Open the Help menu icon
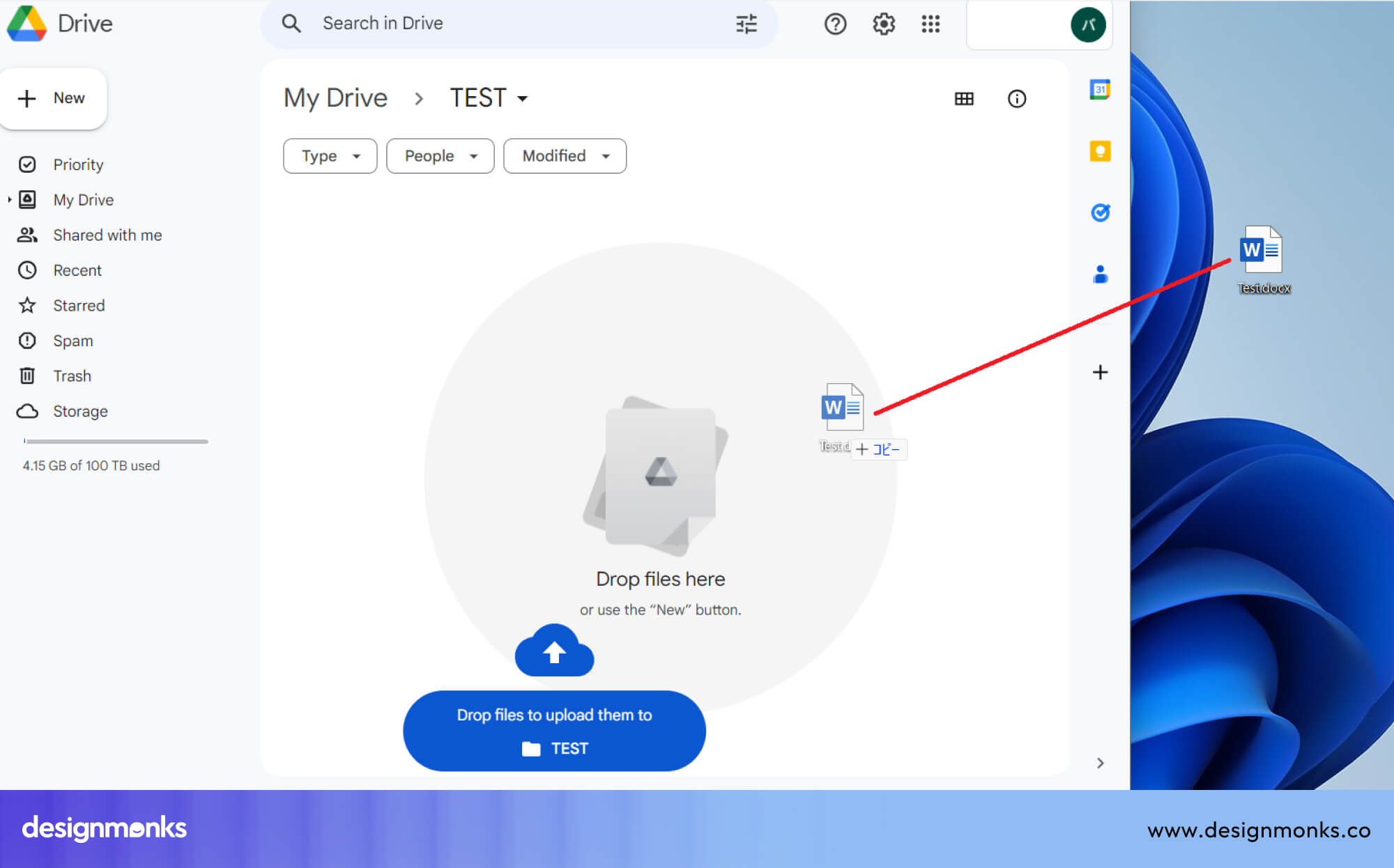The width and height of the screenshot is (1394, 868). coord(835,23)
